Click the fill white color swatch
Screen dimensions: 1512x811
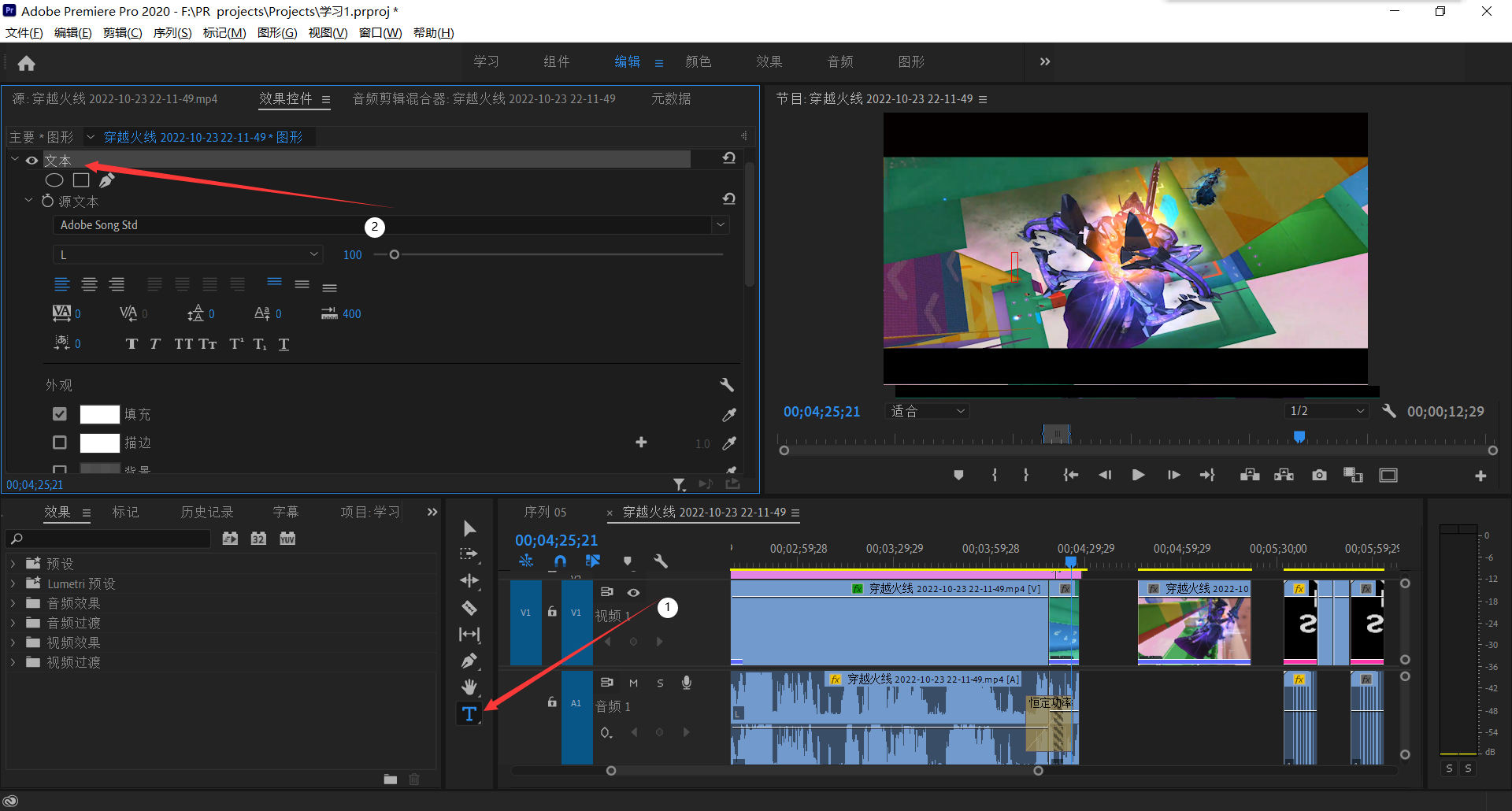[100, 414]
